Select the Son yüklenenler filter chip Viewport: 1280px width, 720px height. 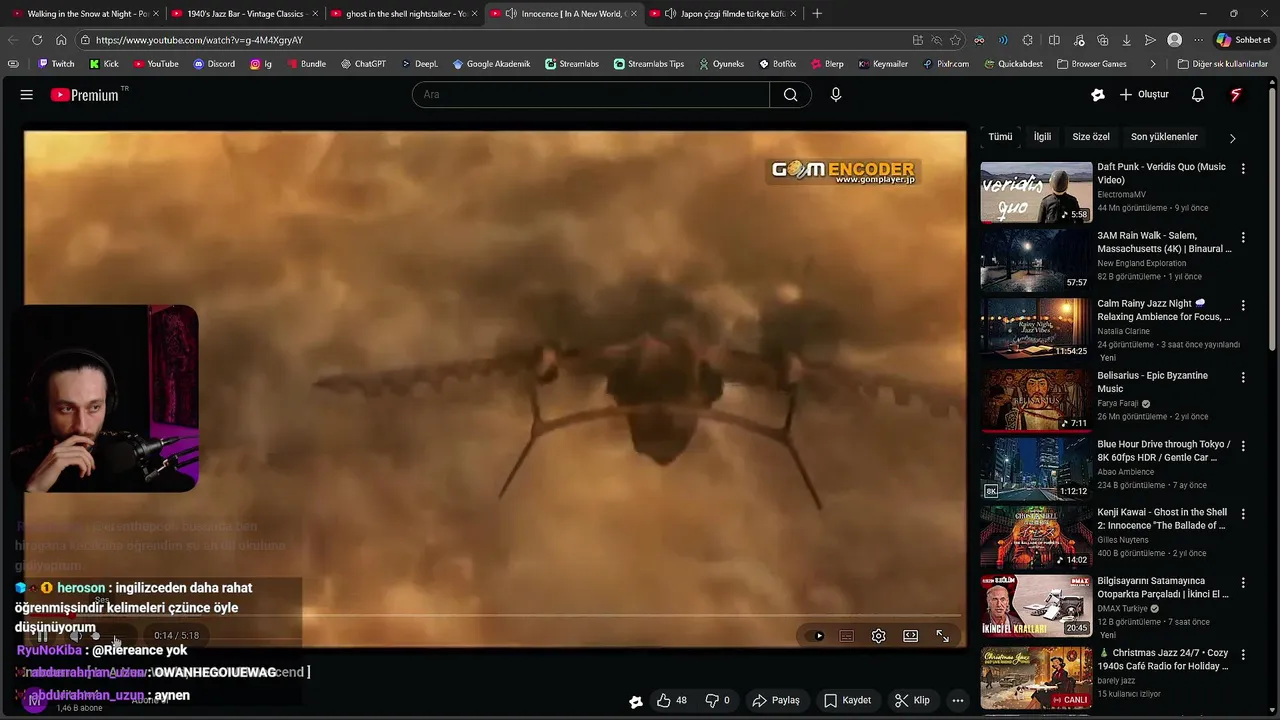pos(1164,137)
